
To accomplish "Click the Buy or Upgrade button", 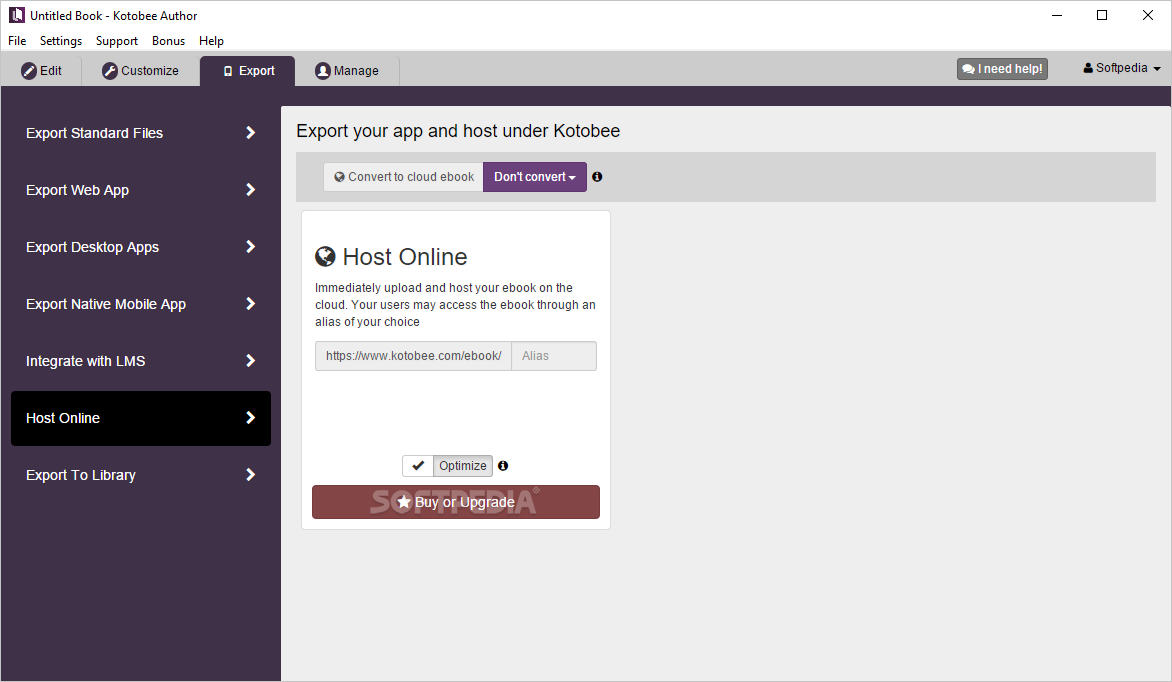I will (456, 502).
